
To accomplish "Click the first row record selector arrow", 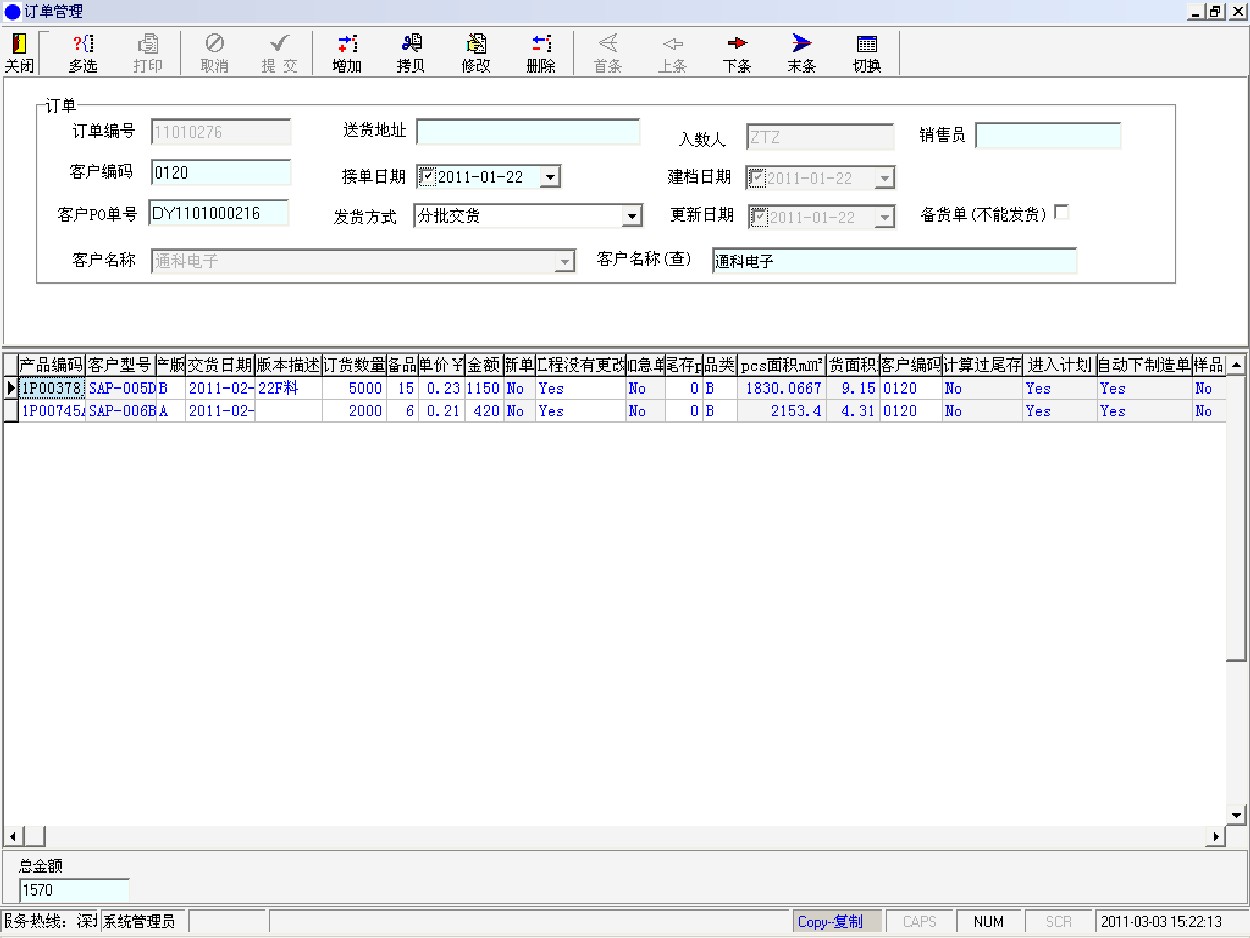I will (11, 388).
